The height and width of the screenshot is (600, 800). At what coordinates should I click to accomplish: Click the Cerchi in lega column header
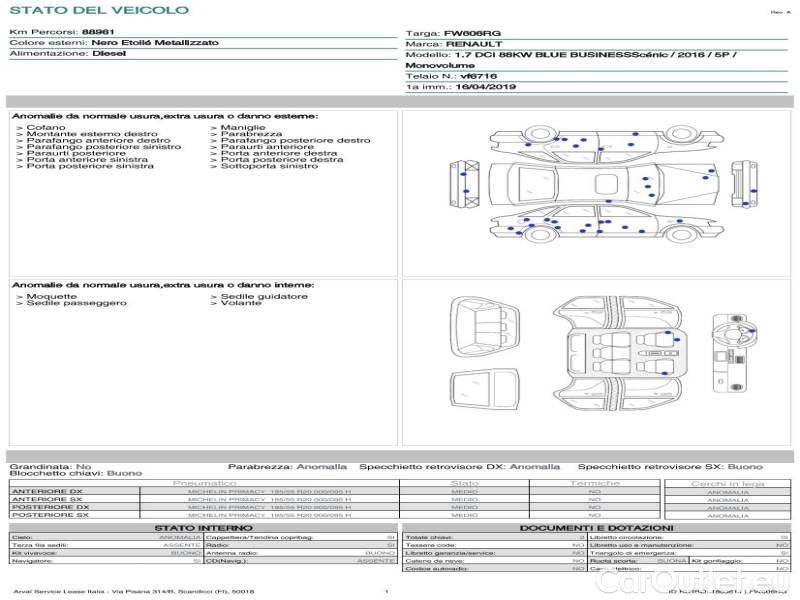[728, 484]
